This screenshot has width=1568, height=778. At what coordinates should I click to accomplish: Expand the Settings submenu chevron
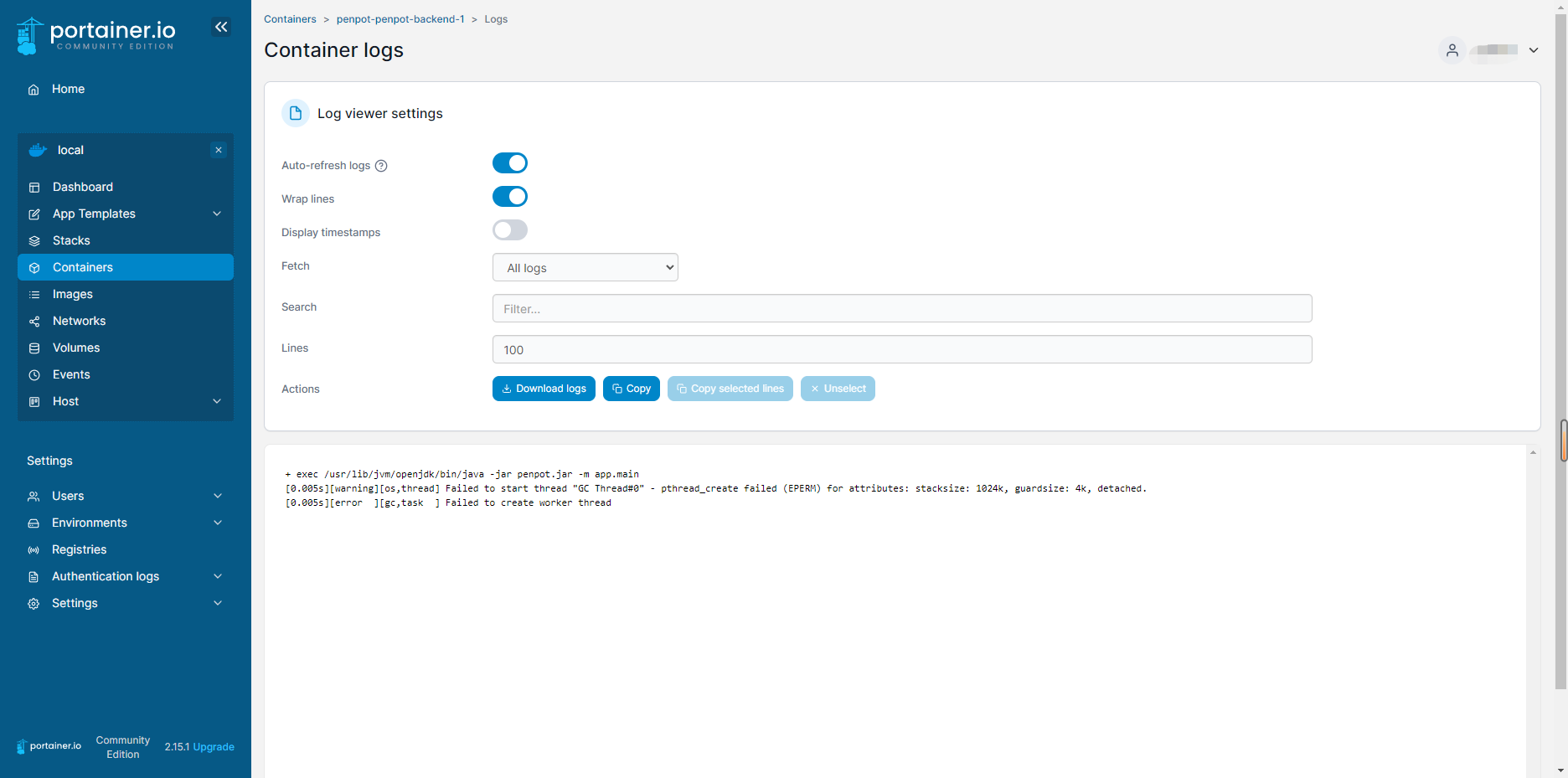point(218,603)
